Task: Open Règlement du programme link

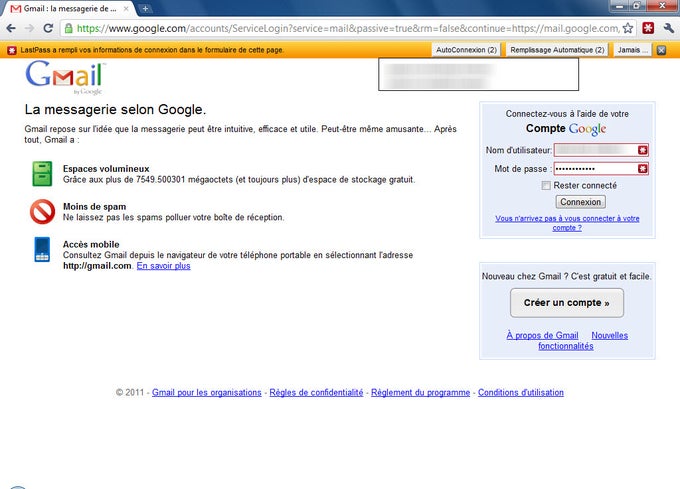Action: pos(421,392)
